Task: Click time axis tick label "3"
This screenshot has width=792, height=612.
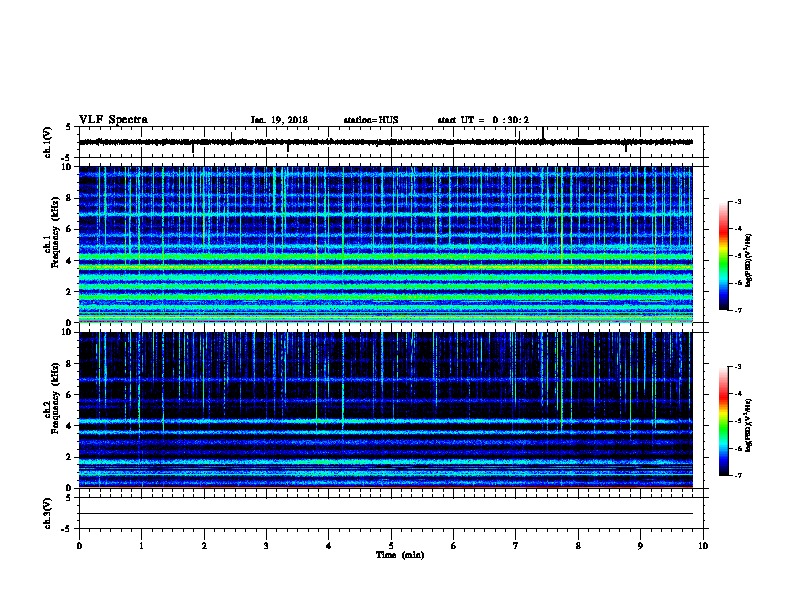Action: coord(266,545)
